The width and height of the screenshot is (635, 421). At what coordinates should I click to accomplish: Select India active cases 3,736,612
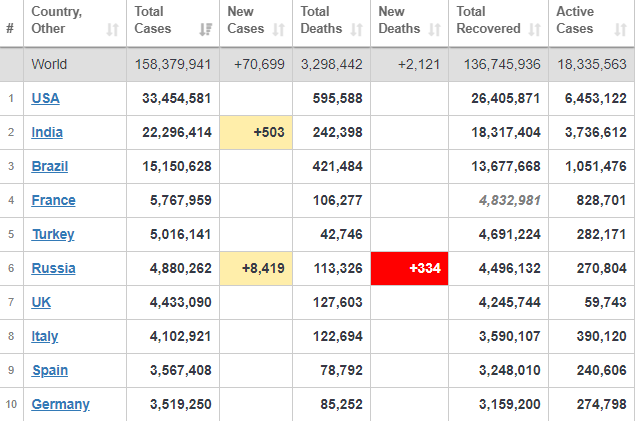coord(596,132)
